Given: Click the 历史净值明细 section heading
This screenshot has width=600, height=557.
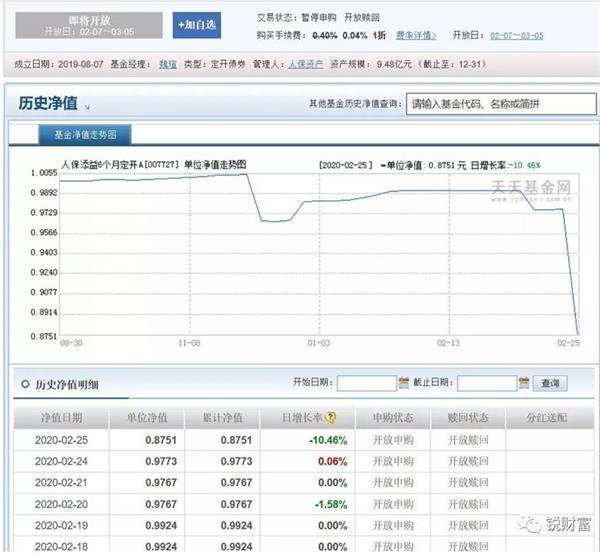Looking at the screenshot, I should pos(67,384).
